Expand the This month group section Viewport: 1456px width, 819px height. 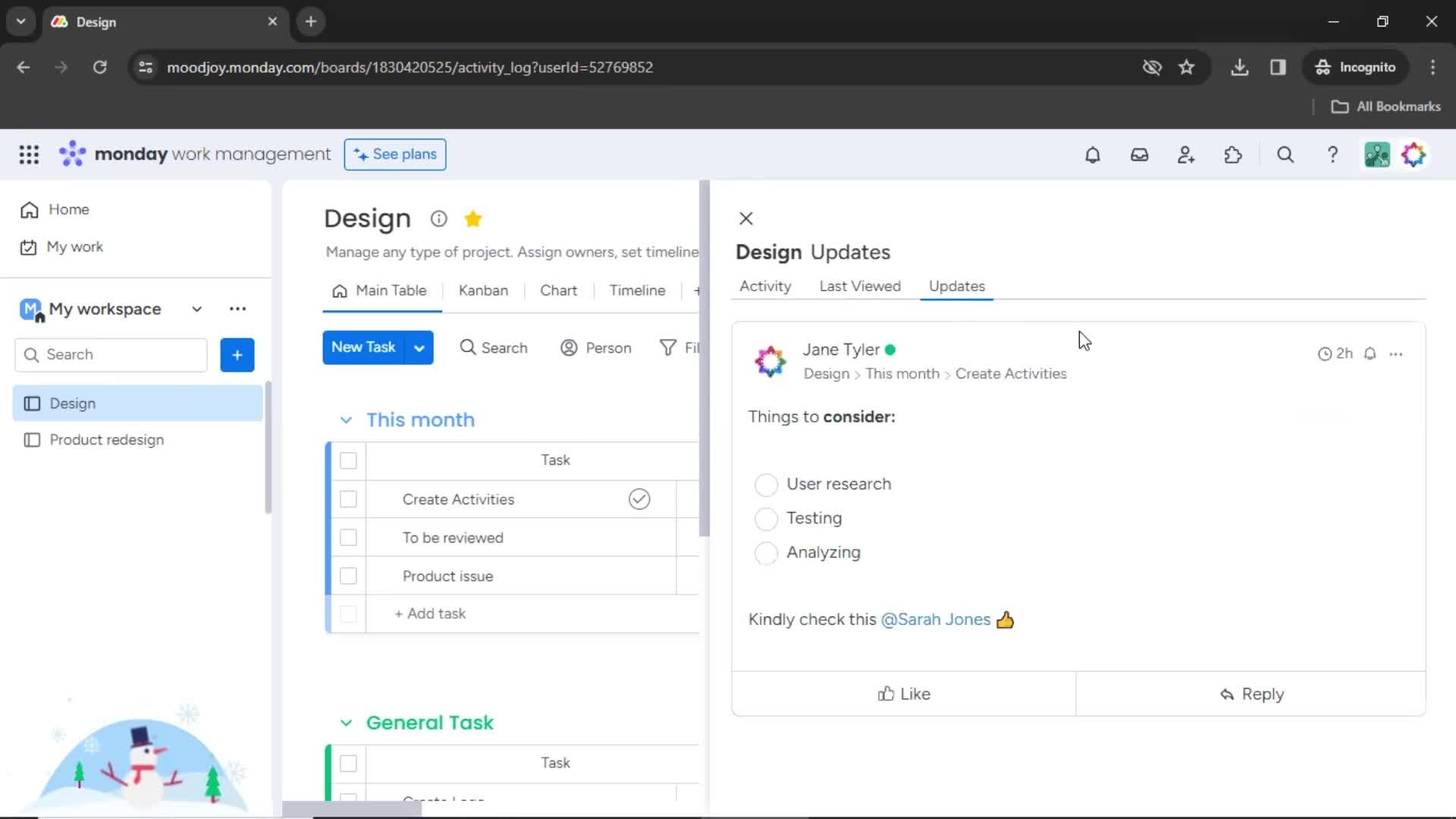pos(346,419)
